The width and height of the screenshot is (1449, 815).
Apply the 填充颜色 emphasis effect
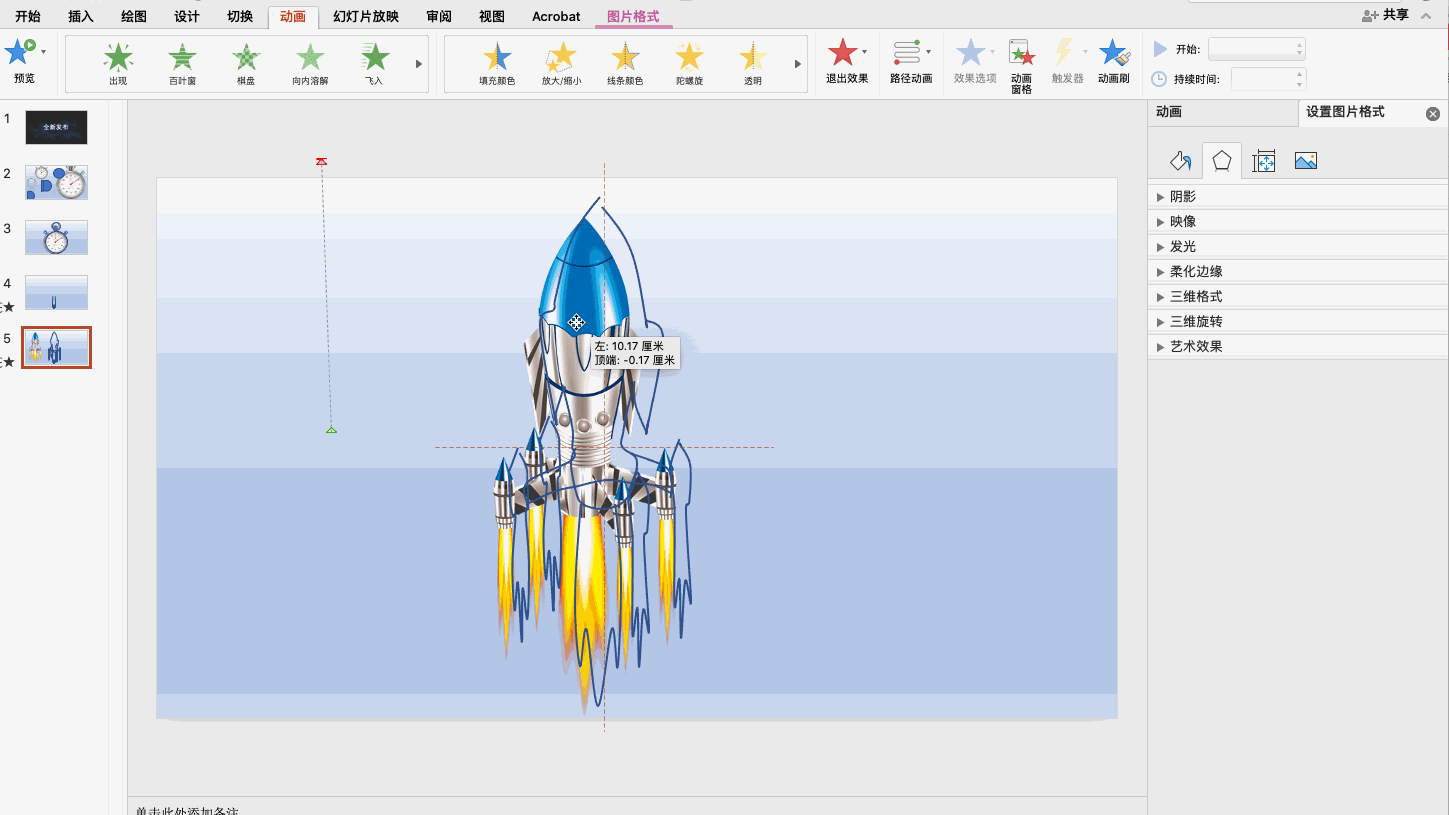(x=497, y=64)
